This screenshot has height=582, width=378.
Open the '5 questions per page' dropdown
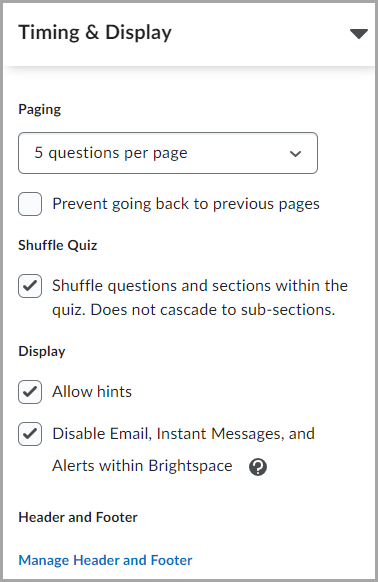coord(168,153)
